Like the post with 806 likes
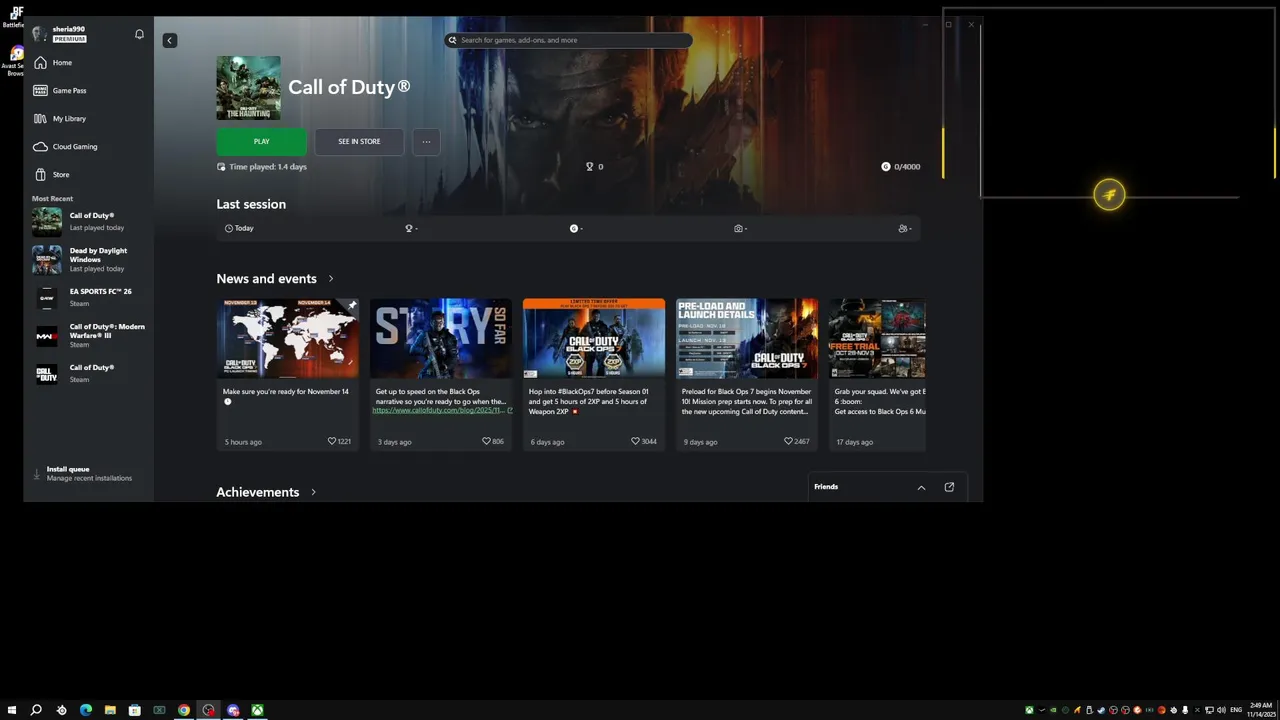This screenshot has height=720, width=1280. tap(486, 441)
